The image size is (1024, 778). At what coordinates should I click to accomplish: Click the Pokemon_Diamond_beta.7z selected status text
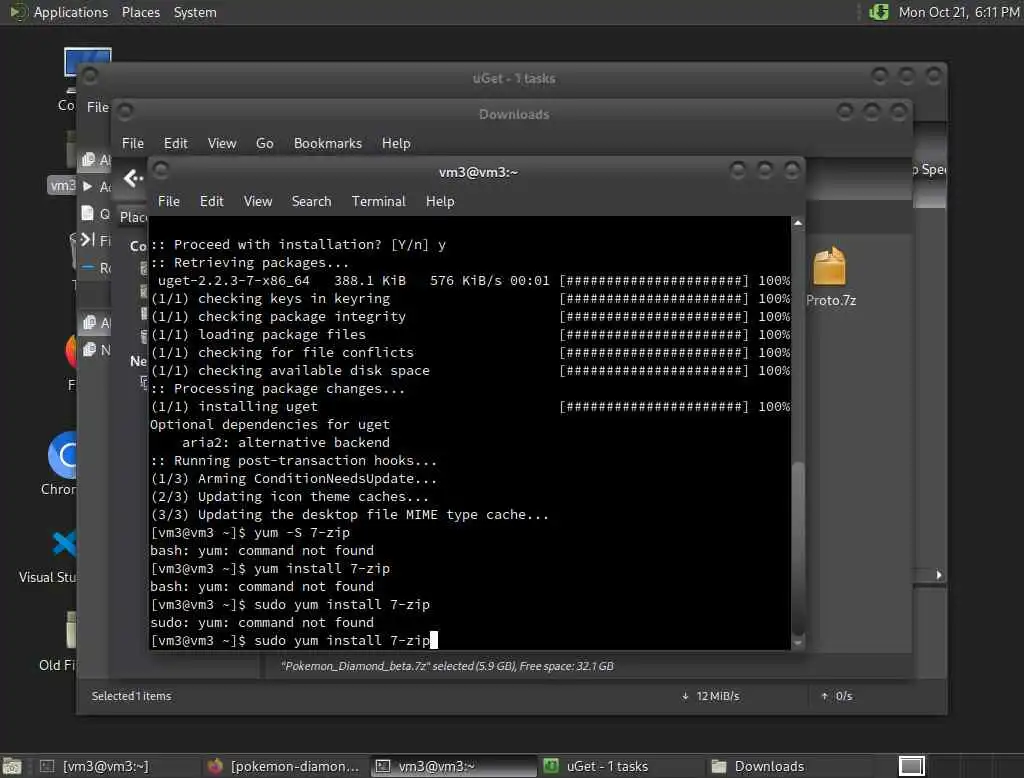tap(447, 666)
